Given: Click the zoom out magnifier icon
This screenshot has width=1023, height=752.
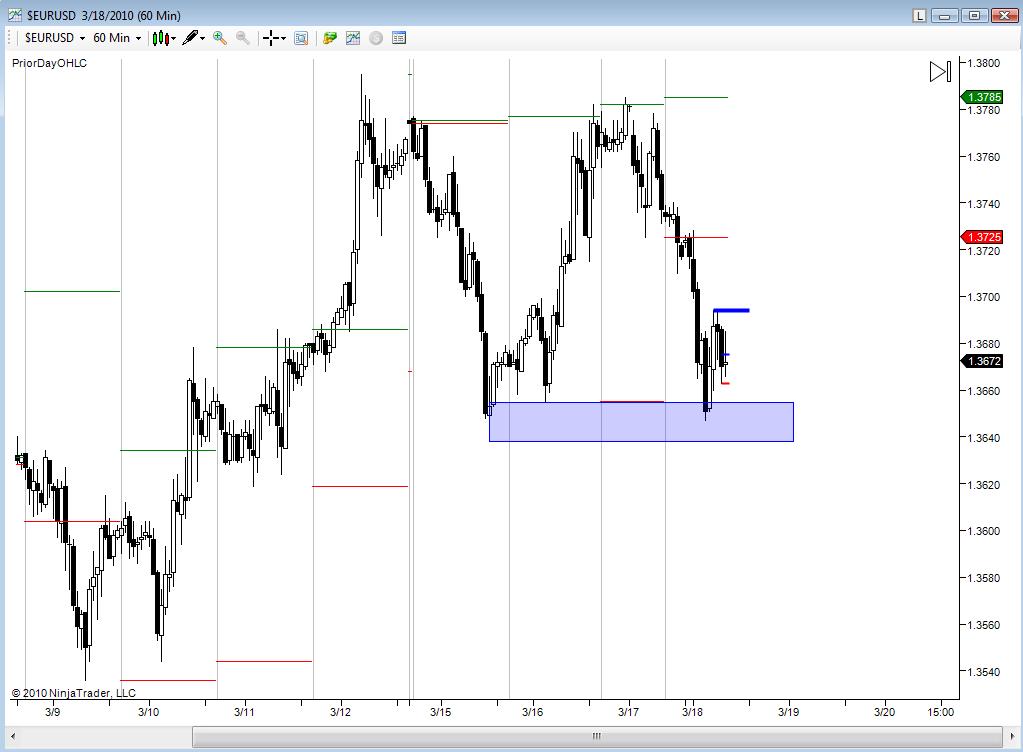Looking at the screenshot, I should (242, 38).
